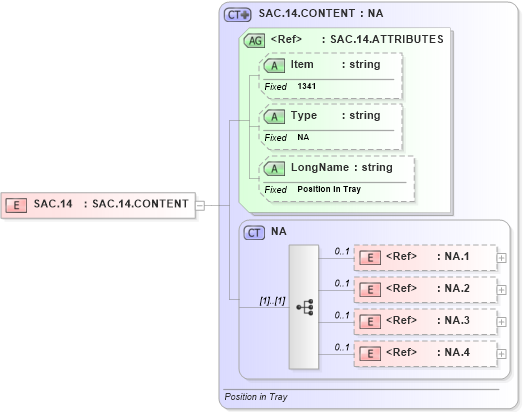Click the 0..1 cardinality of NA.2
Screen dimensions: 523x412
pyautogui.click(x=342, y=283)
